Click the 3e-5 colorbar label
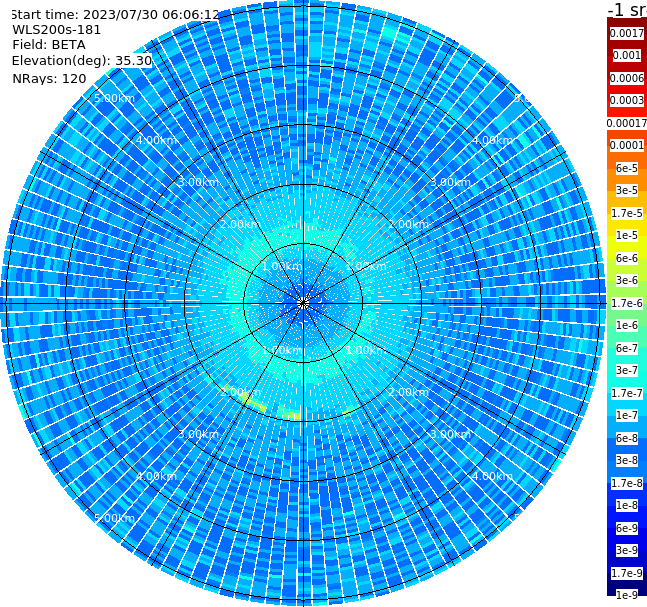 pos(627,190)
